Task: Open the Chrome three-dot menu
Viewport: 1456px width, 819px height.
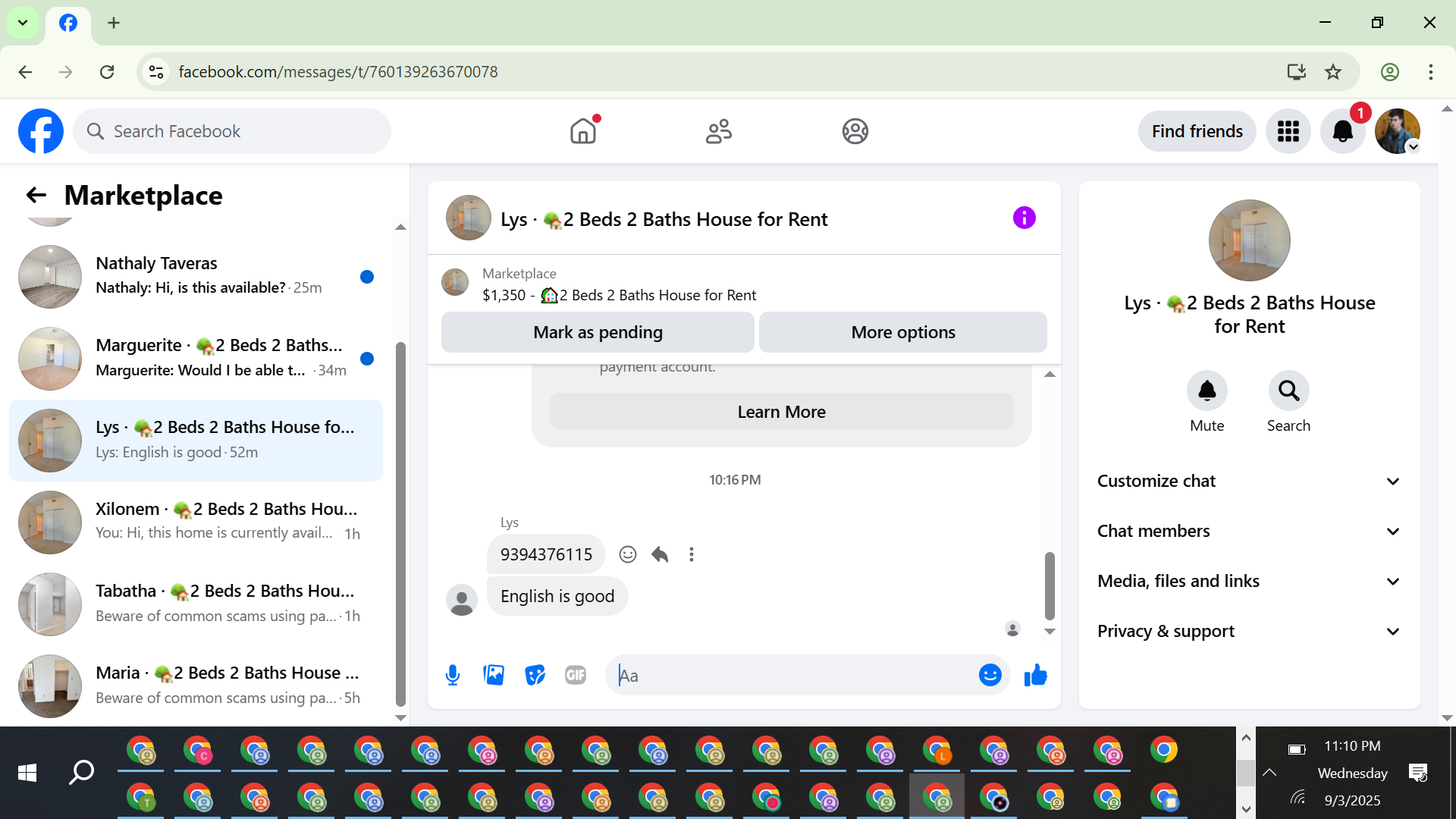Action: [x=1431, y=72]
